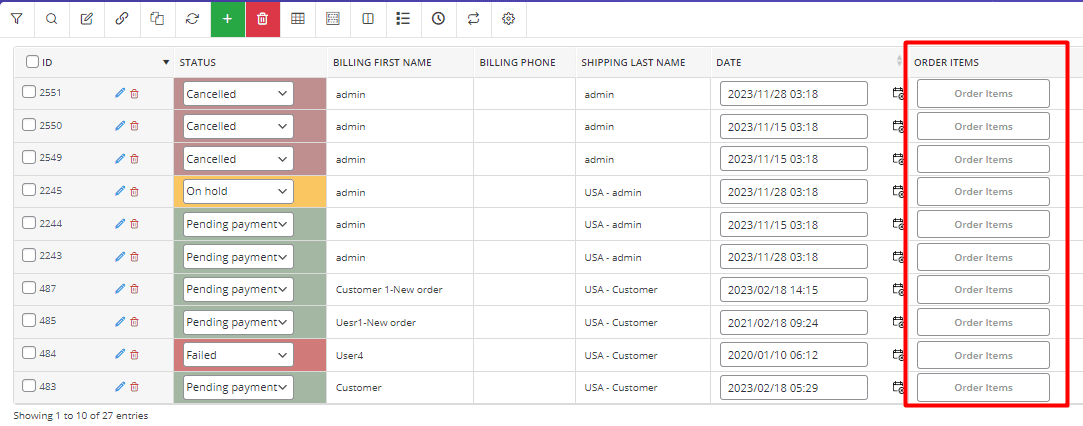This screenshot has height=426, width=1083.
Task: Open Order Items for order 2245
Action: (x=983, y=192)
